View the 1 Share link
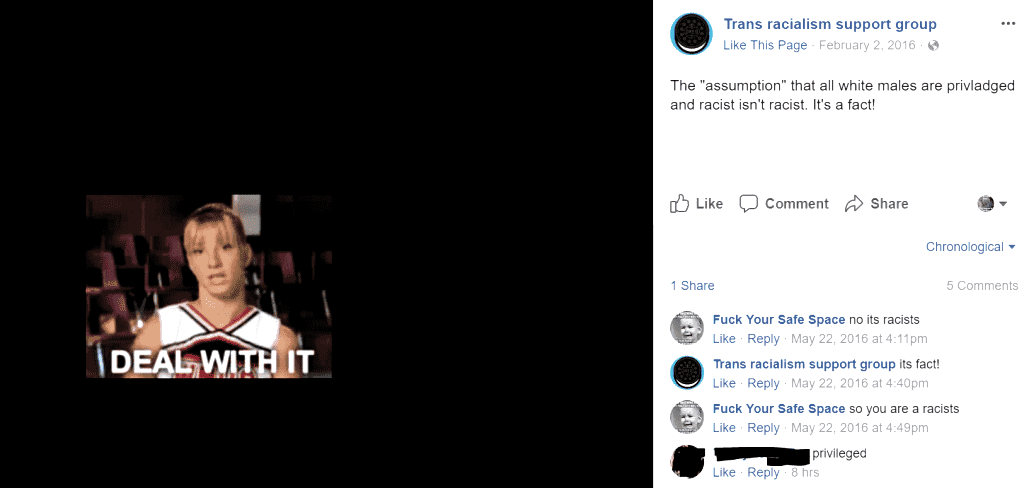 coord(692,285)
